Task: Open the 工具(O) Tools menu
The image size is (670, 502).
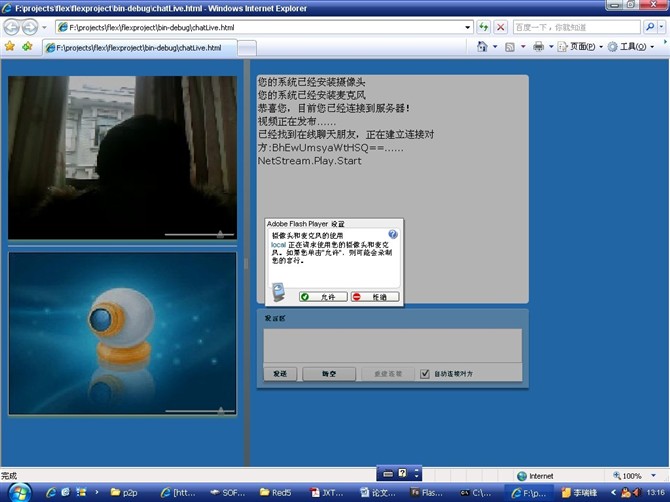Action: point(631,47)
